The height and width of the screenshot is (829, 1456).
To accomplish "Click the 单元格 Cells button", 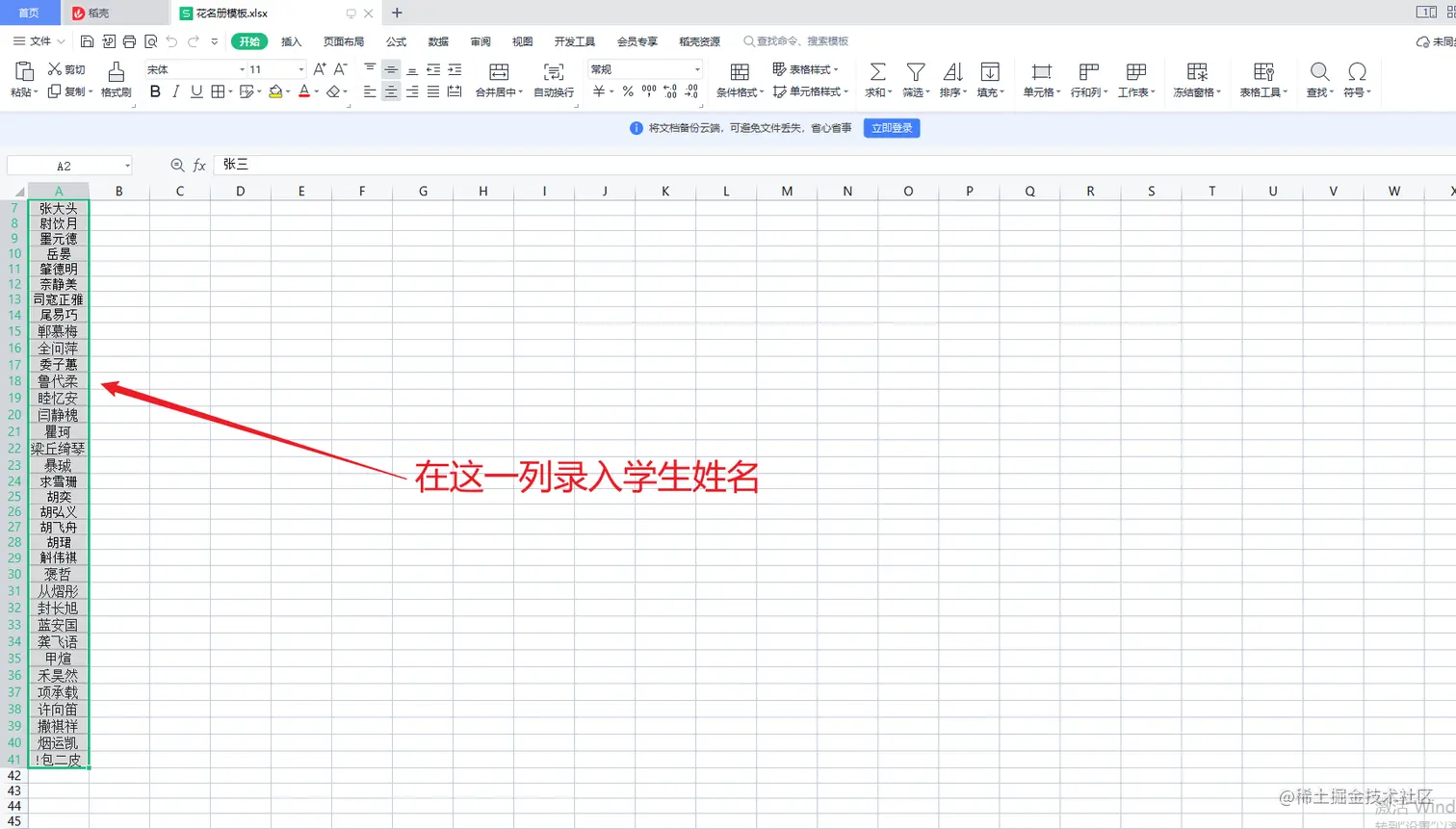I will [1041, 79].
